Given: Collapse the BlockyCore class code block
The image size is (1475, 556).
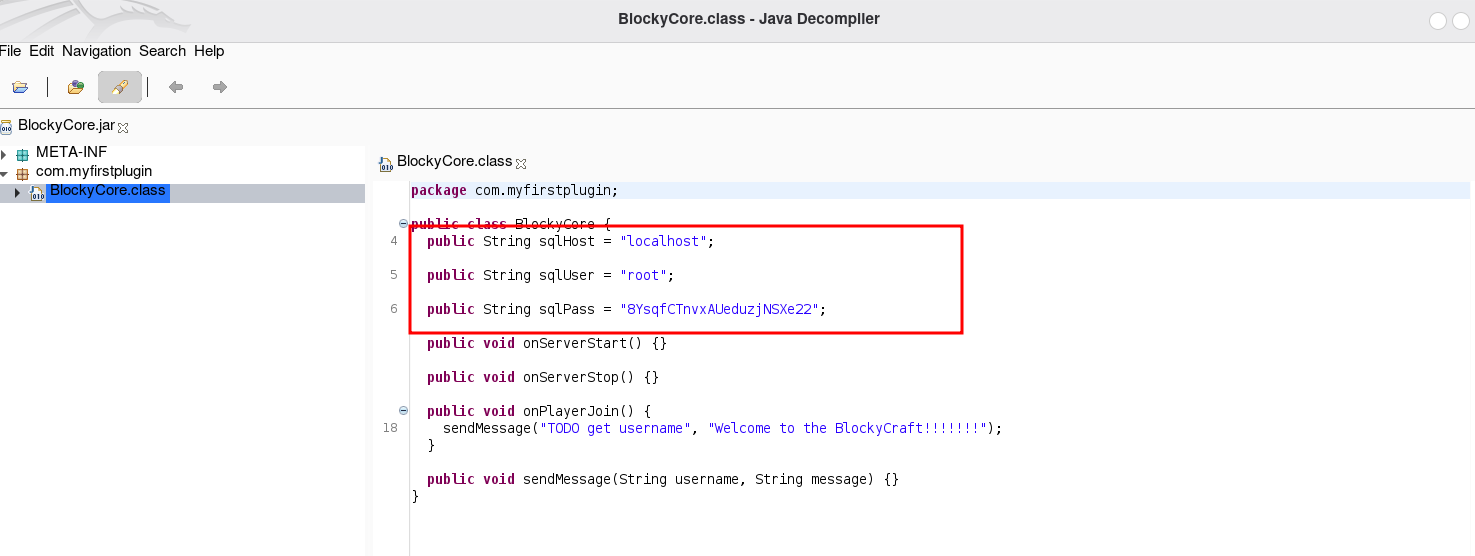Looking at the screenshot, I should point(403,224).
